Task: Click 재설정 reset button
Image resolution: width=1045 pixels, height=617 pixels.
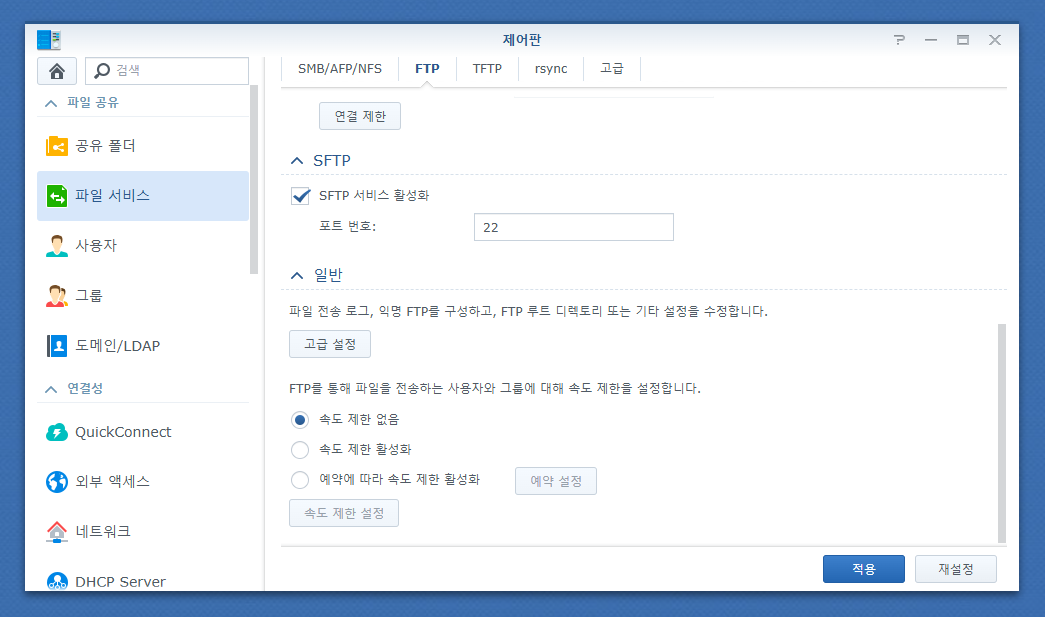Action: point(956,569)
